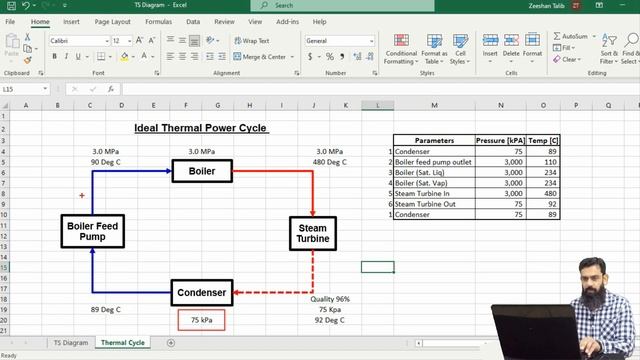Open the Font size dropdown (12)
Screen dimensions: 640x360
coord(129,41)
